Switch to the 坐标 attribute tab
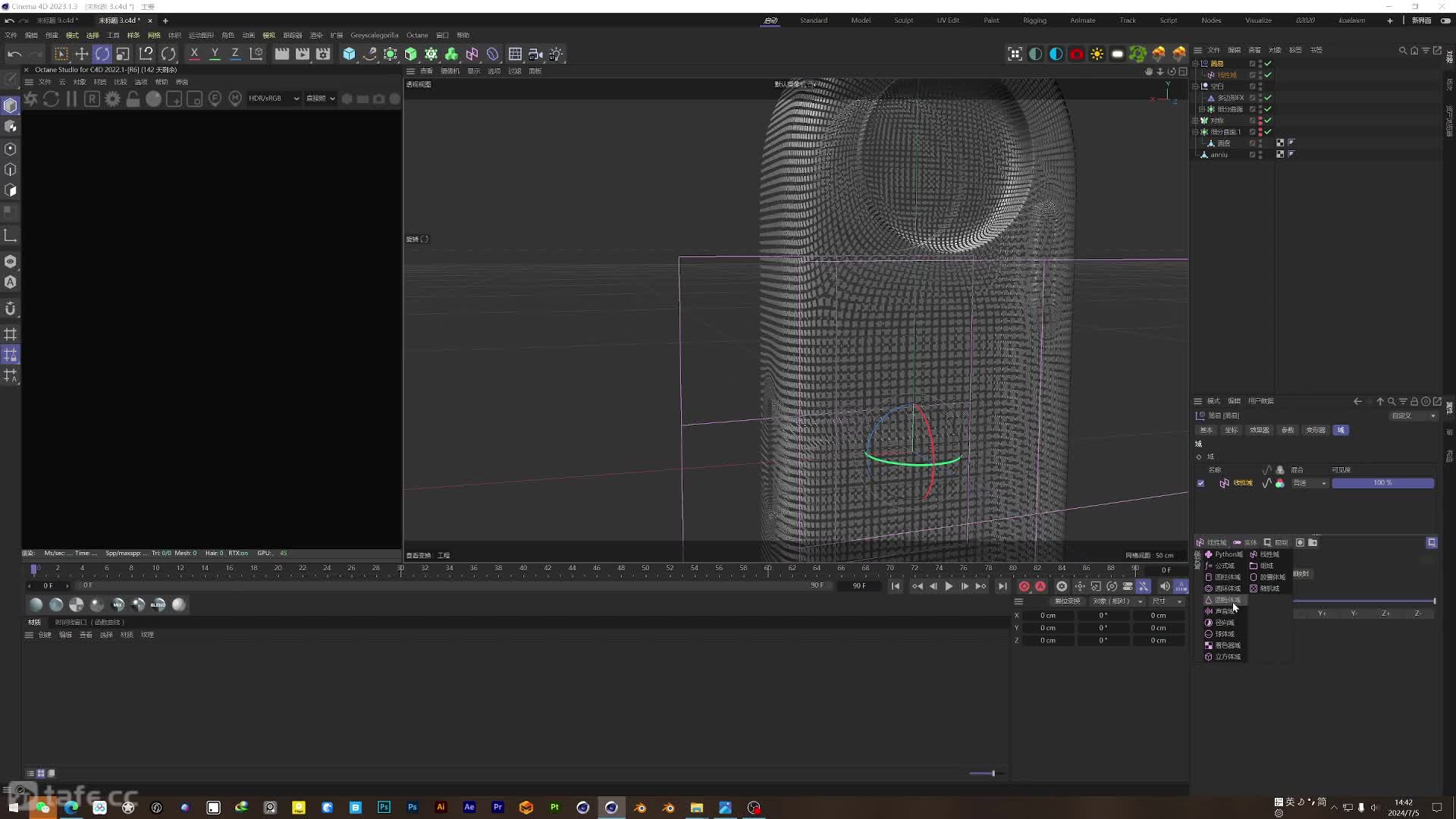 pos(1231,430)
